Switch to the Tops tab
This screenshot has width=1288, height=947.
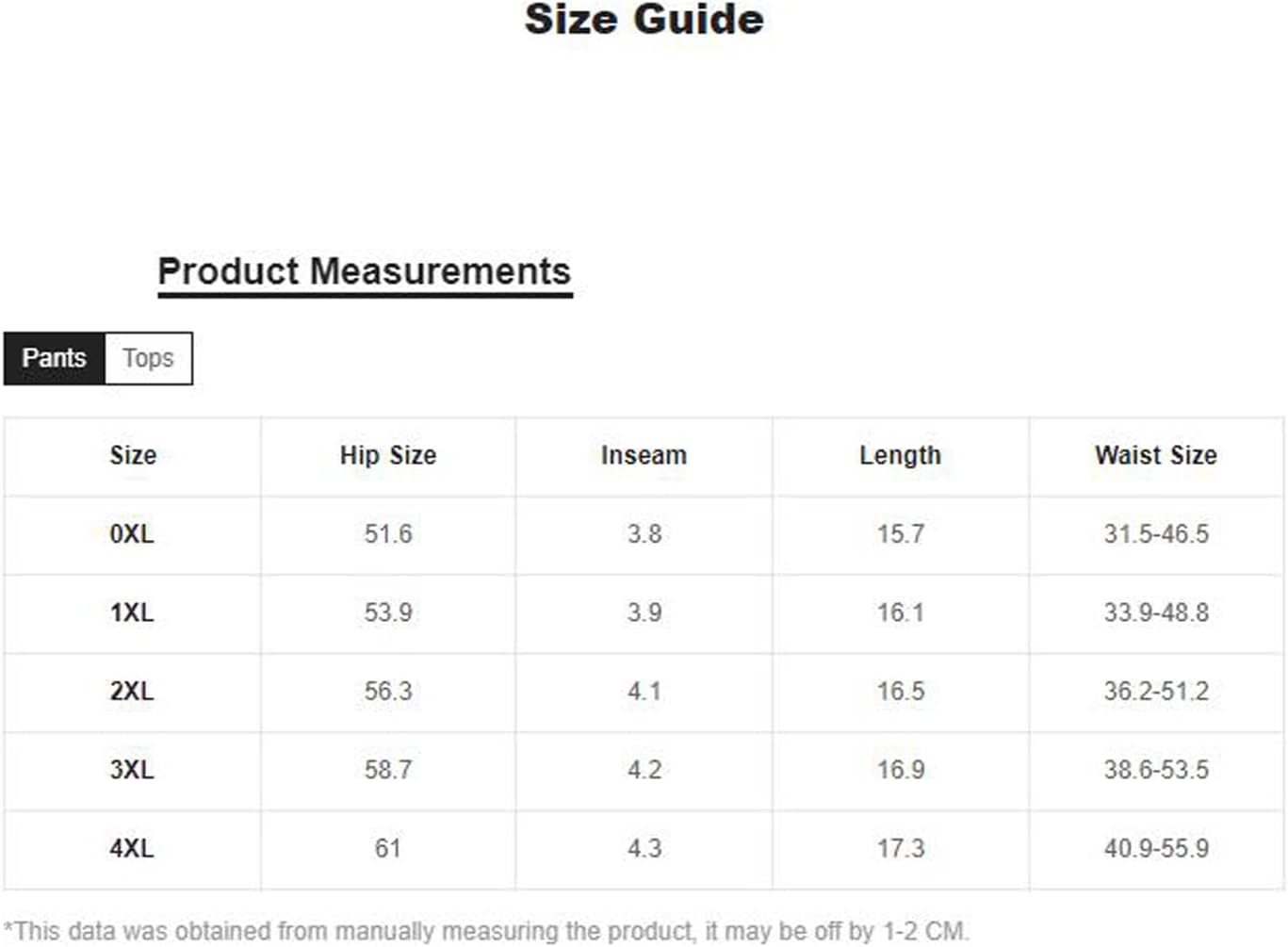pos(148,358)
